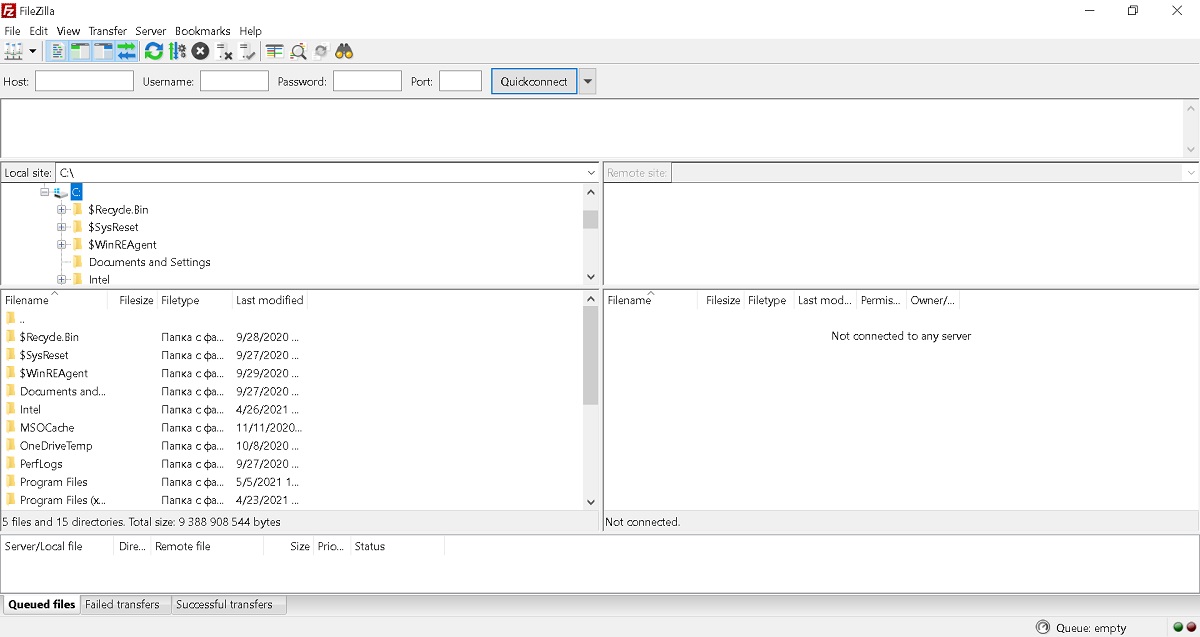Open the Quickconnect history dropdown arrow
The height and width of the screenshot is (637, 1200).
click(x=588, y=82)
